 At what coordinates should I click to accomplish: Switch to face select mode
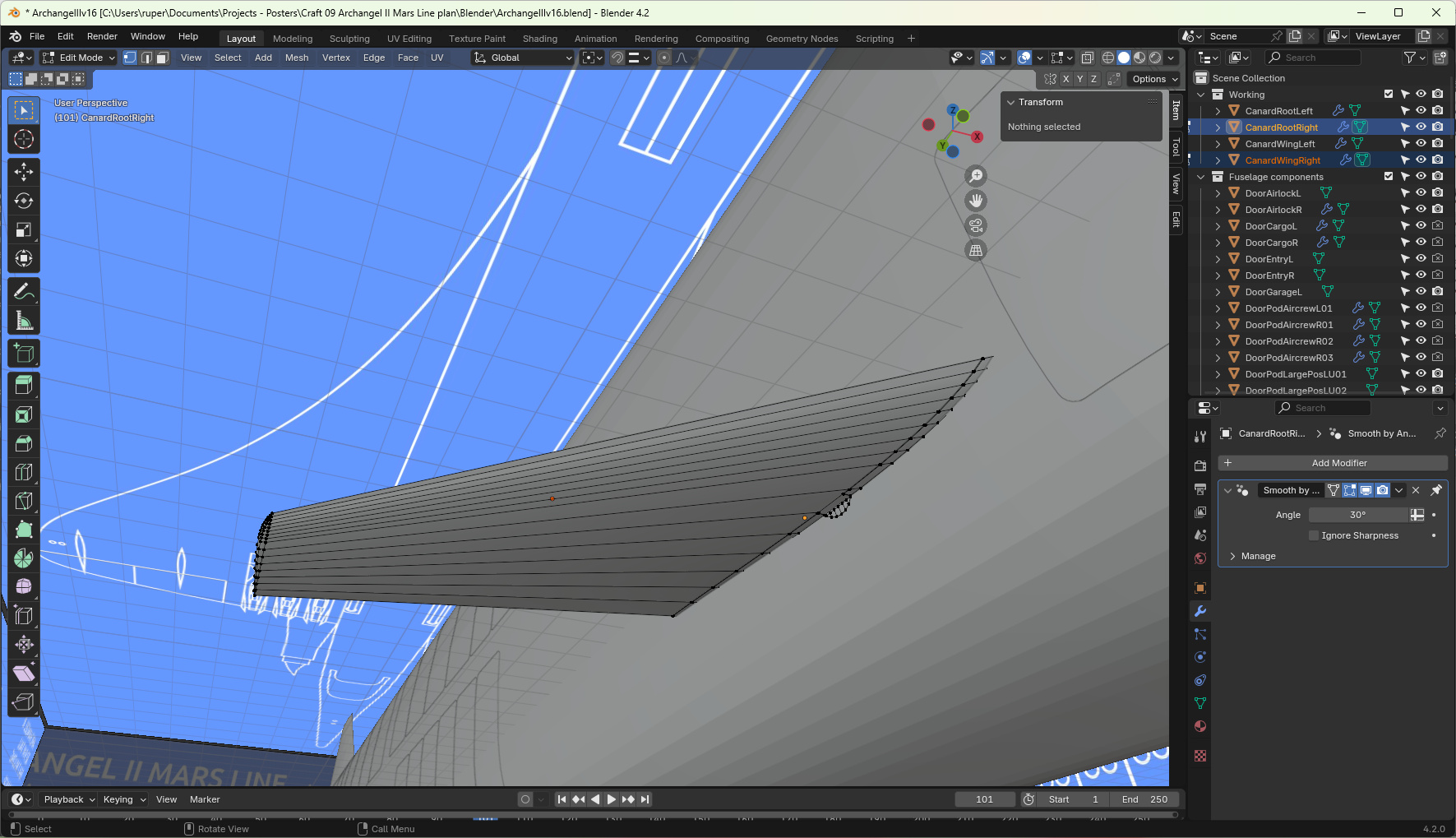point(163,58)
